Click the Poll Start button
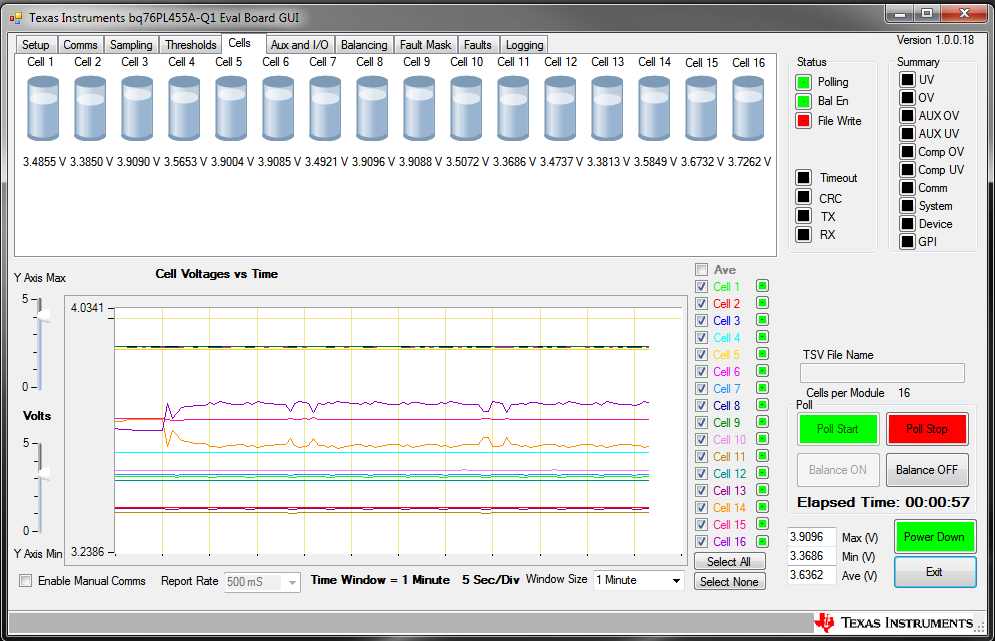The height and width of the screenshot is (641, 995). [838, 429]
